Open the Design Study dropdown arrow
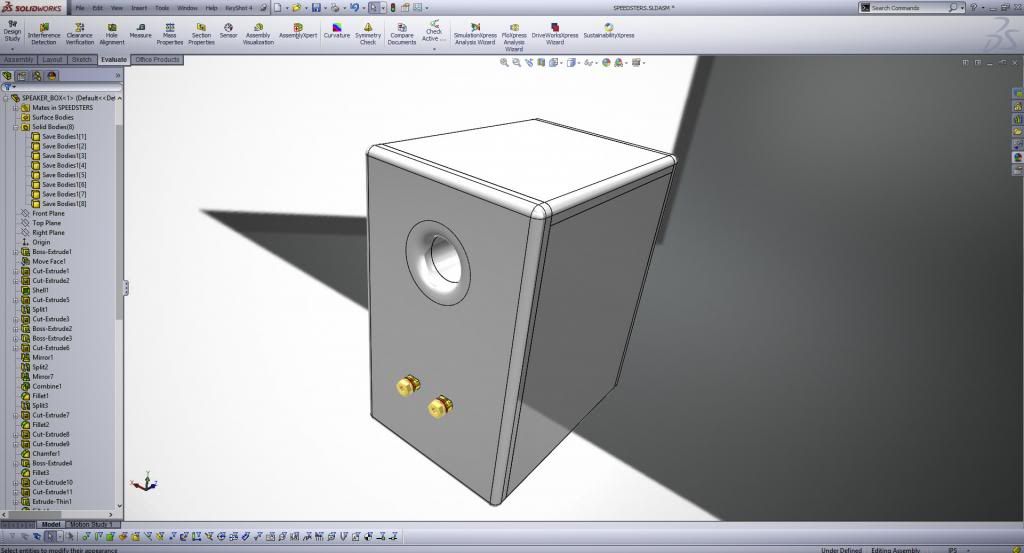This screenshot has height=553, width=1024. (12, 49)
